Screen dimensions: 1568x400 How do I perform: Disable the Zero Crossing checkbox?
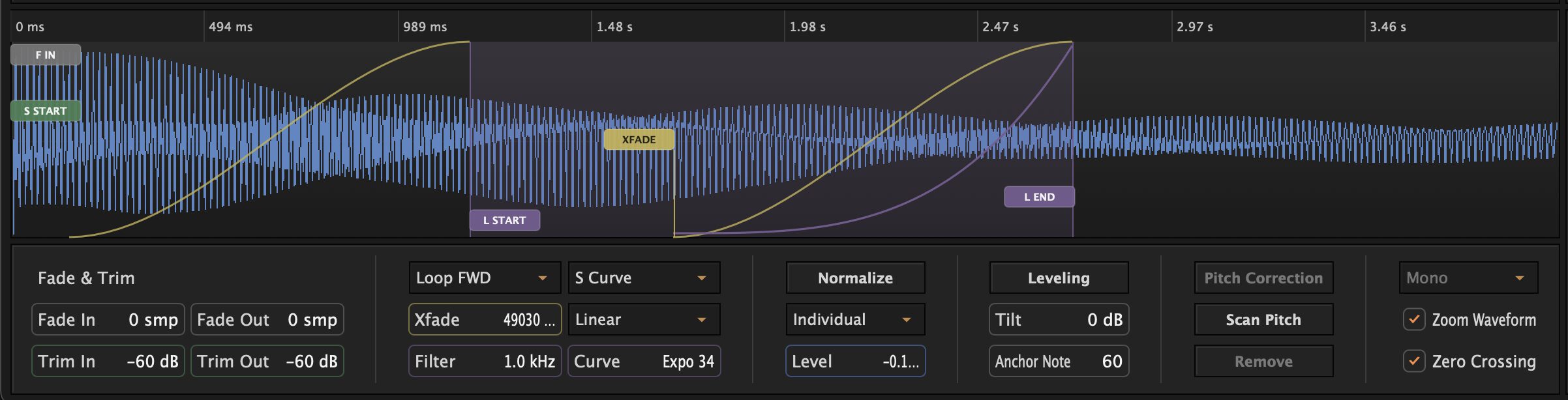click(1414, 362)
